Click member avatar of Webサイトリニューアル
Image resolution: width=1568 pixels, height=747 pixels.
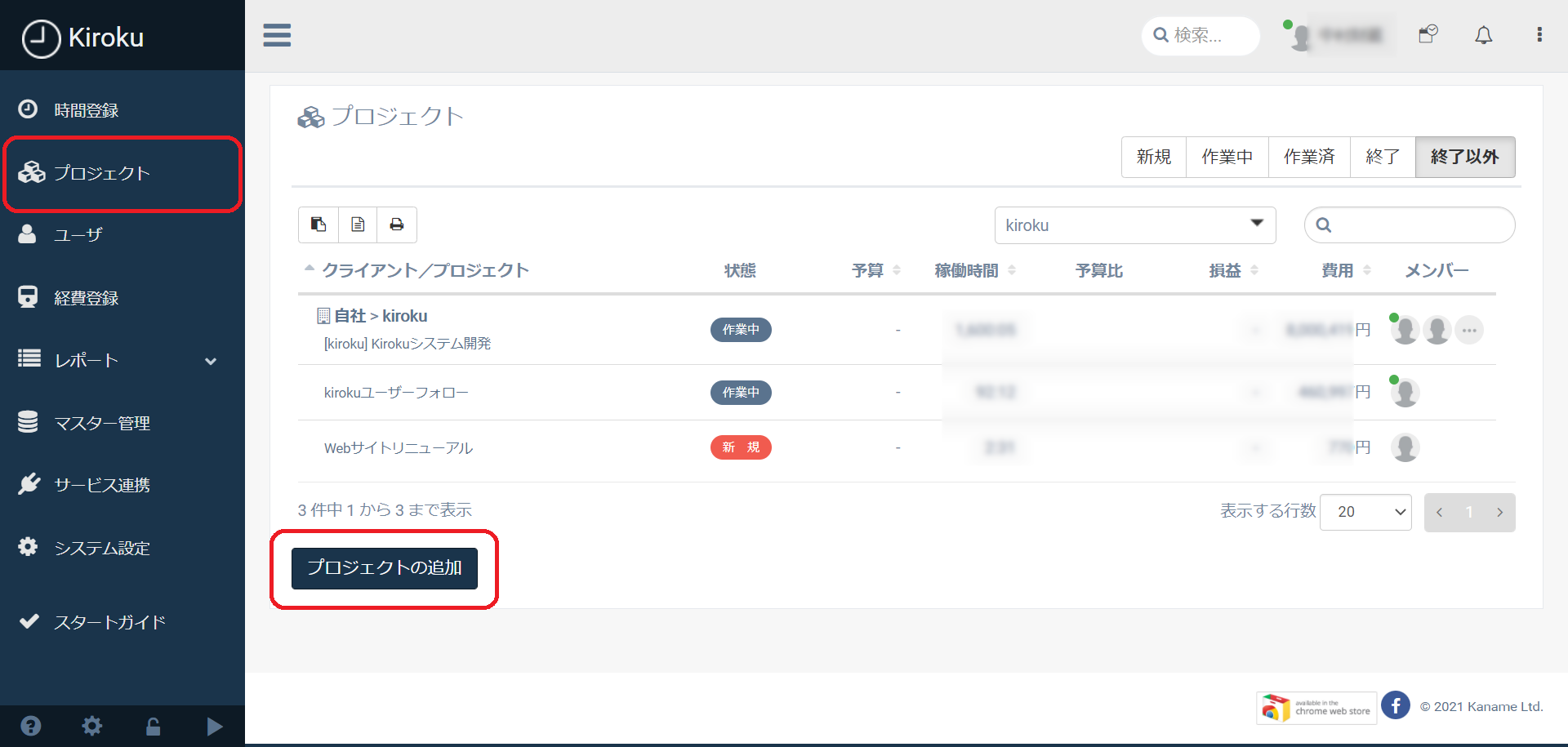(1405, 447)
